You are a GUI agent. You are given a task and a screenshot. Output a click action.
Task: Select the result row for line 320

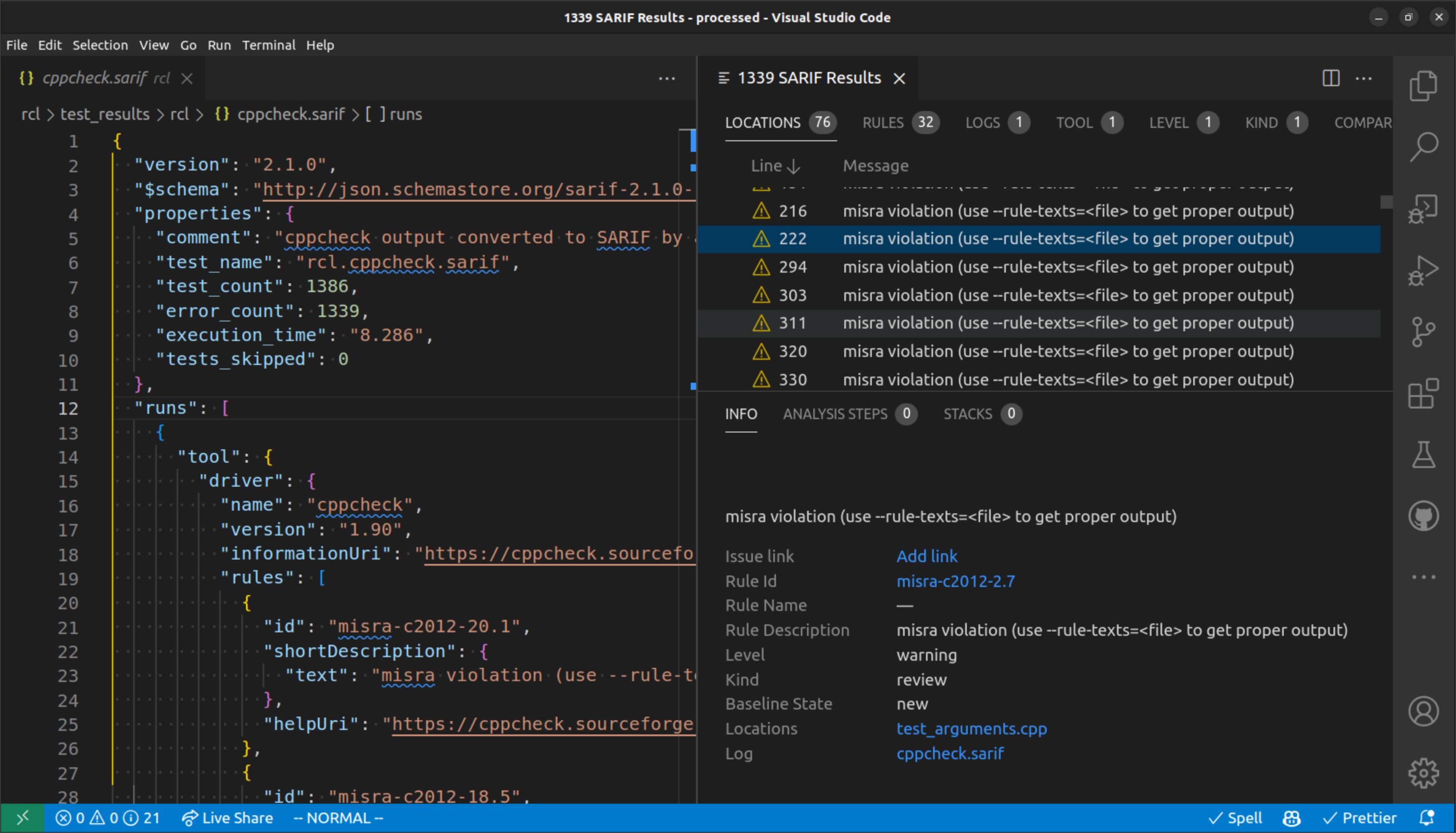[1039, 351]
